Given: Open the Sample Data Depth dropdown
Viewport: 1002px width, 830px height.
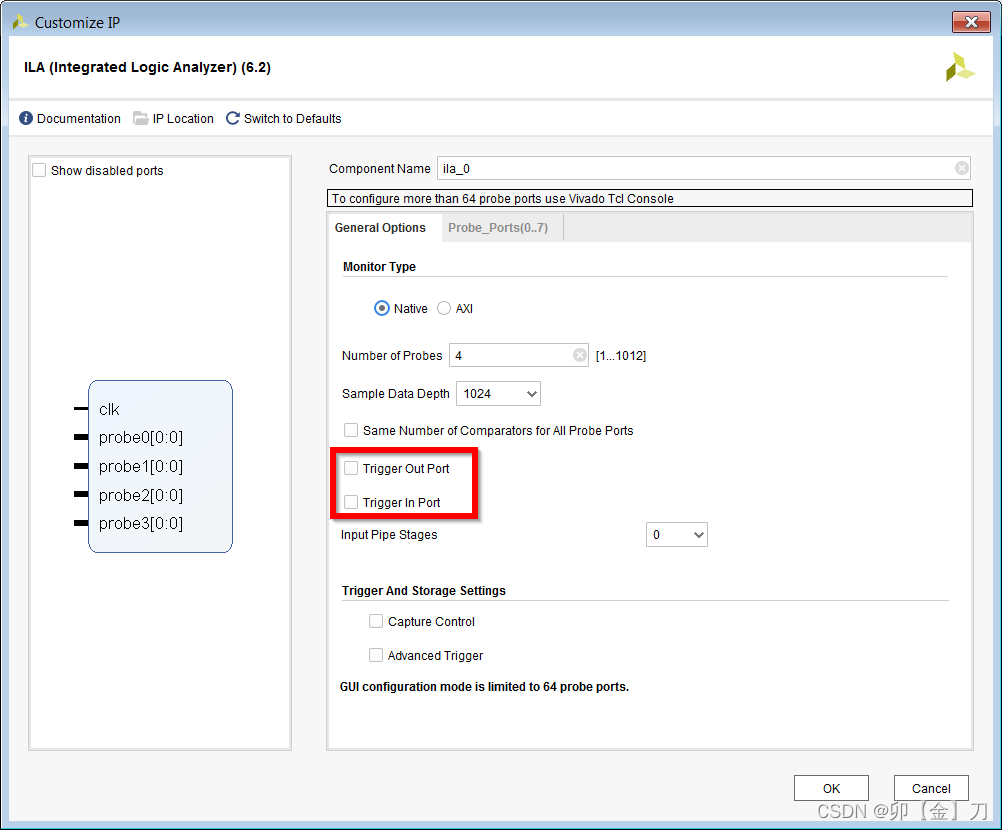Looking at the screenshot, I should (x=498, y=394).
